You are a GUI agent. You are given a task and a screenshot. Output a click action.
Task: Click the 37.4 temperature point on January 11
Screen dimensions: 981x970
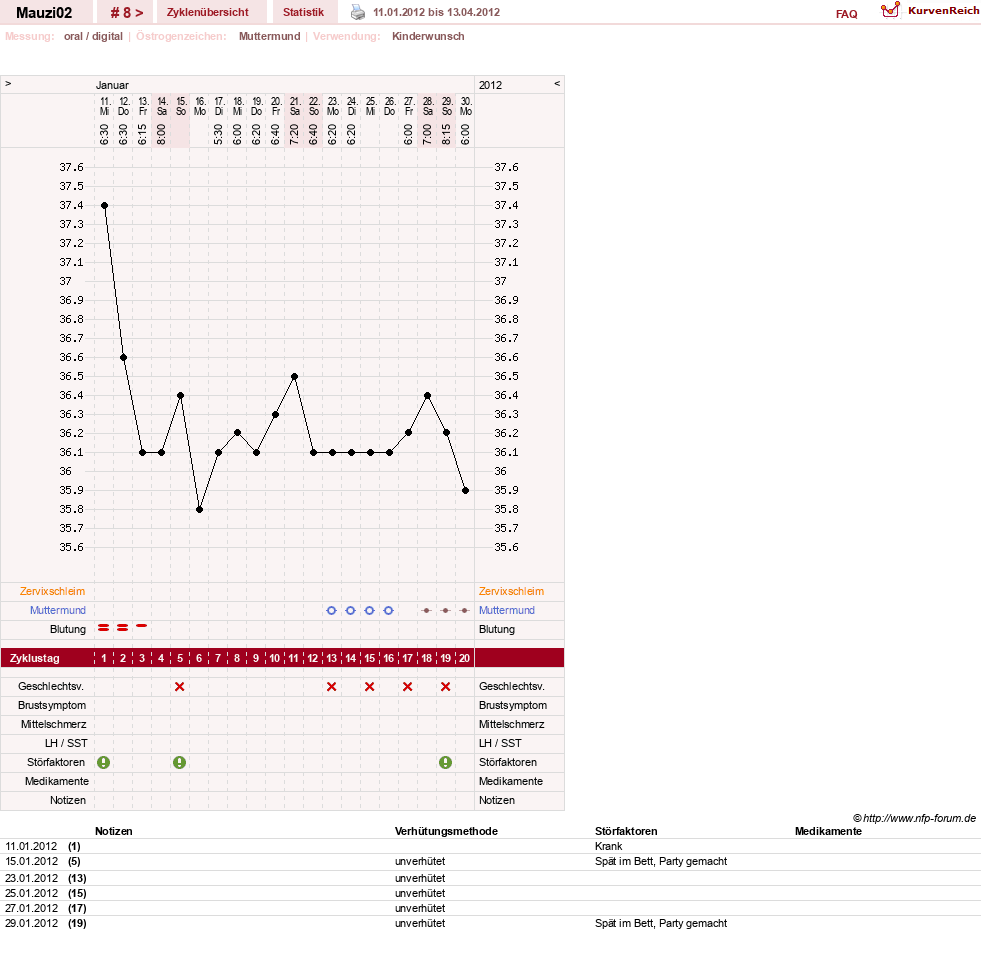tap(104, 205)
